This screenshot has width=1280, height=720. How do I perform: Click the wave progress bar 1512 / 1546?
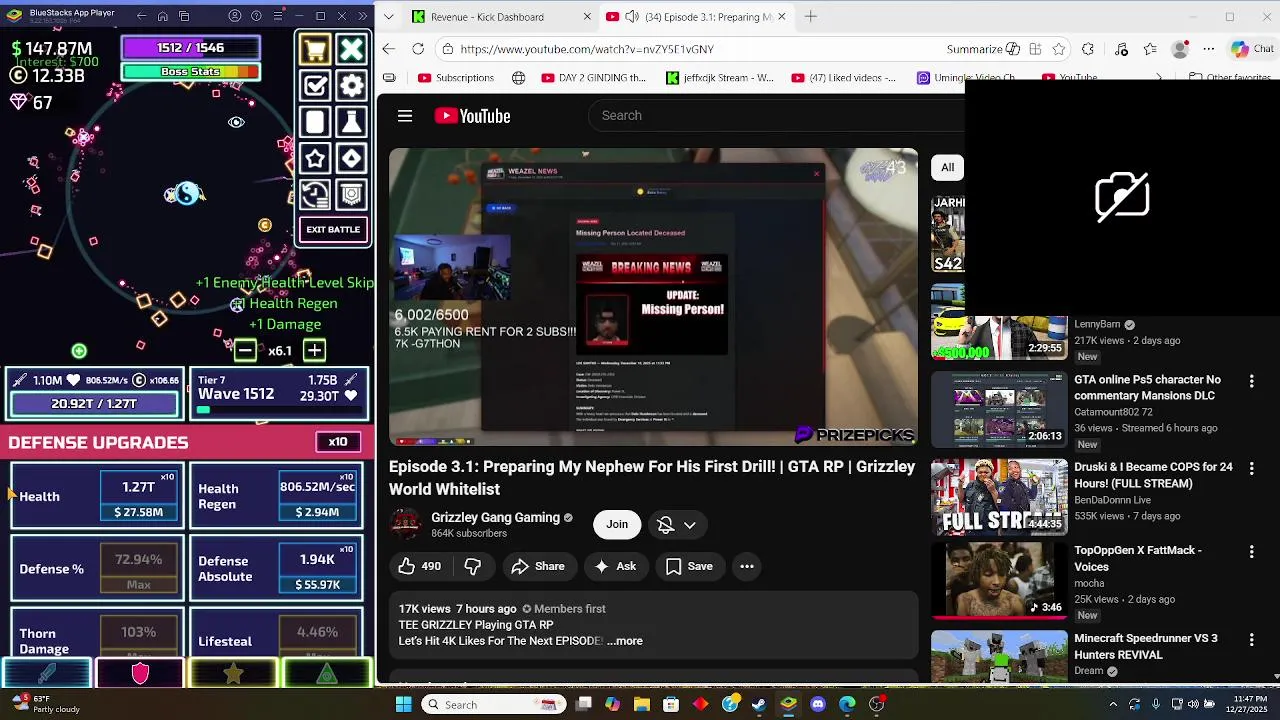click(x=190, y=48)
